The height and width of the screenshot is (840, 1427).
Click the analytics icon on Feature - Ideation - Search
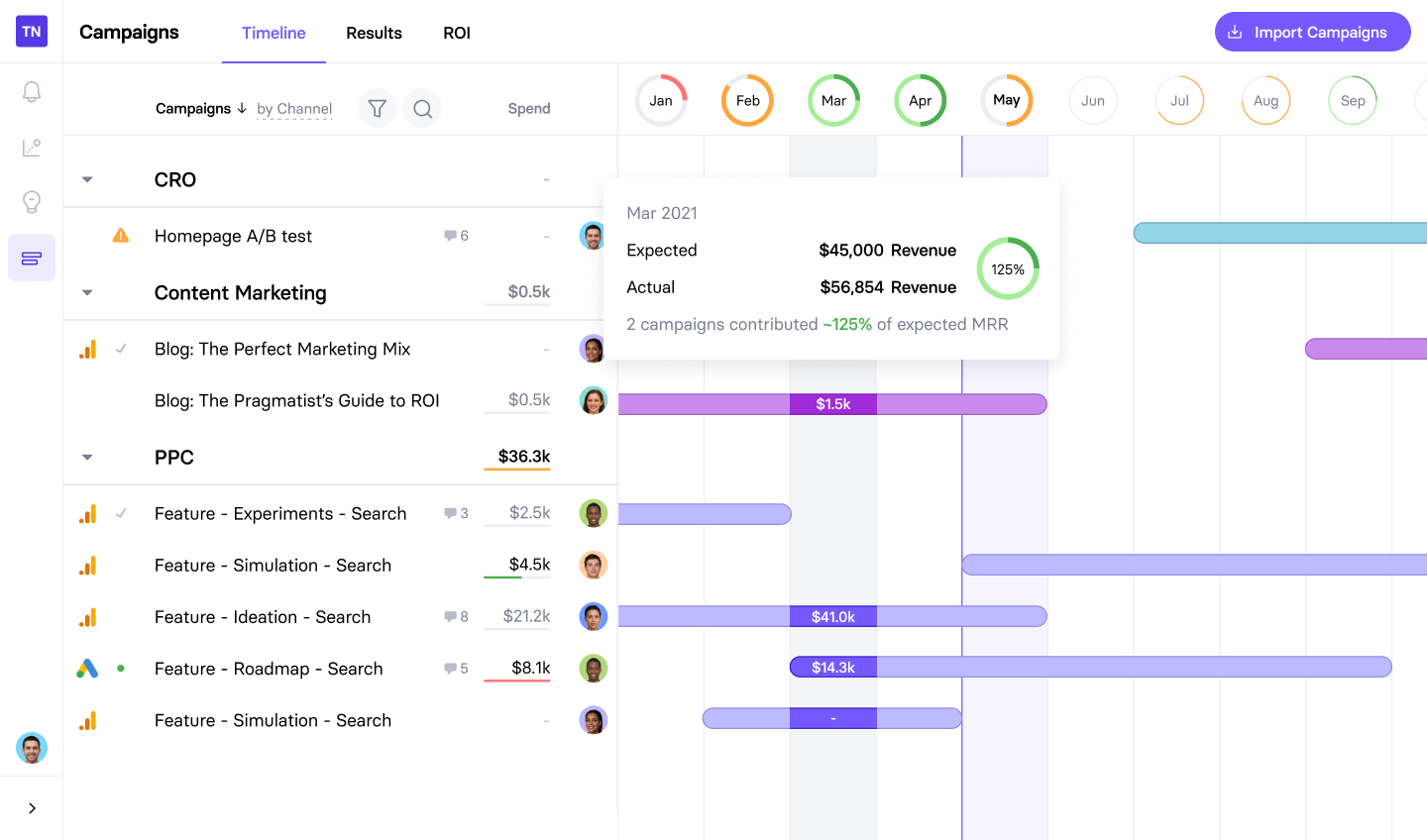(x=88, y=616)
